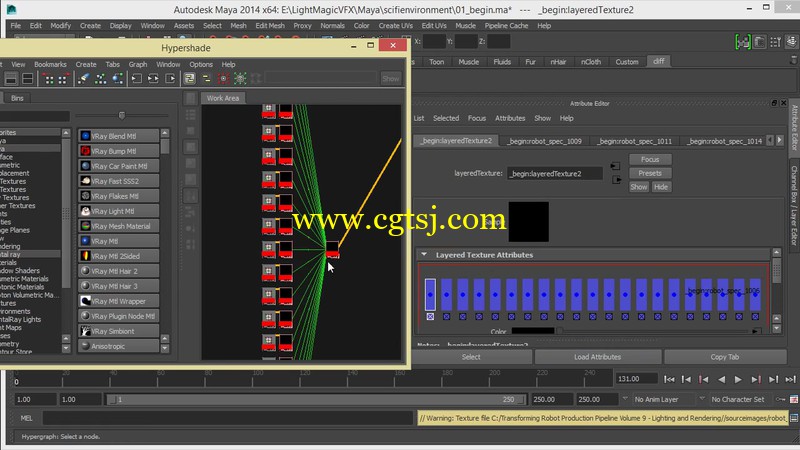Open the Graph menu in Hypershade

(x=138, y=64)
